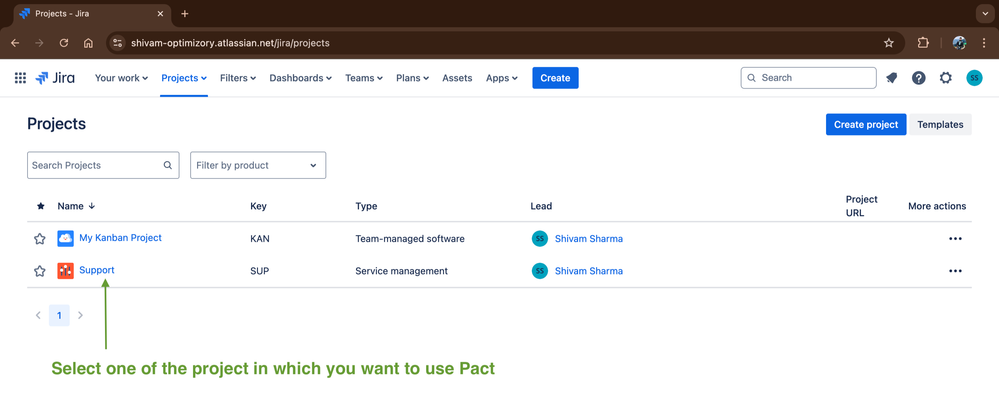This screenshot has height=397, width=999.
Task: Star the My Kanban Project
Action: click(40, 238)
